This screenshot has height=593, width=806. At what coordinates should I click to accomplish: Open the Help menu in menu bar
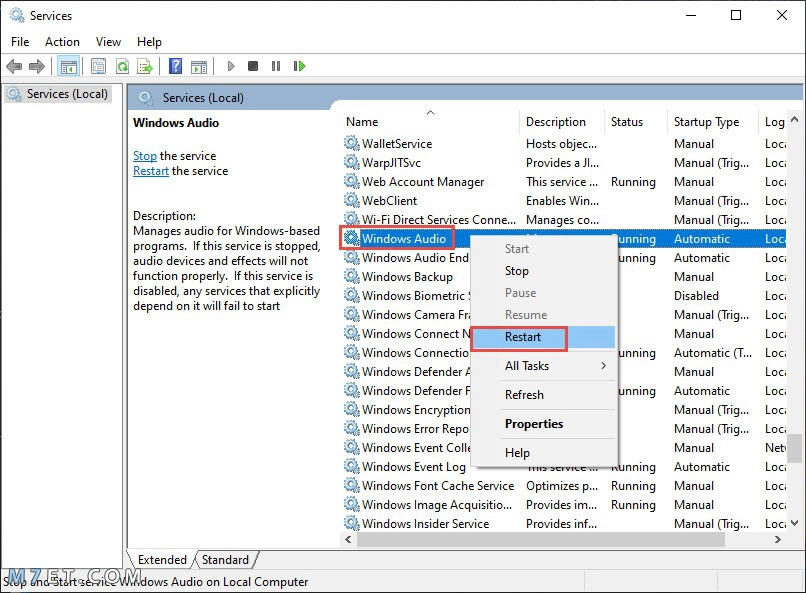(149, 42)
